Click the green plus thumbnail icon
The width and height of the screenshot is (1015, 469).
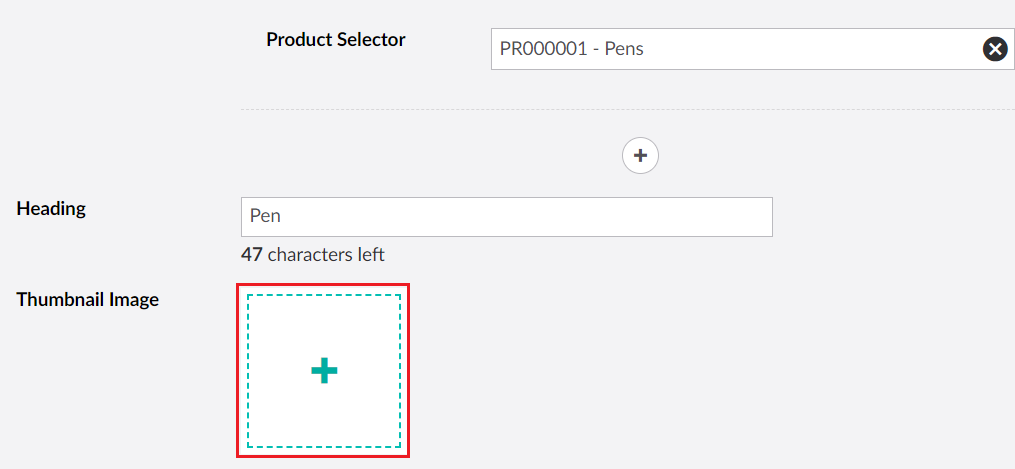click(x=324, y=371)
